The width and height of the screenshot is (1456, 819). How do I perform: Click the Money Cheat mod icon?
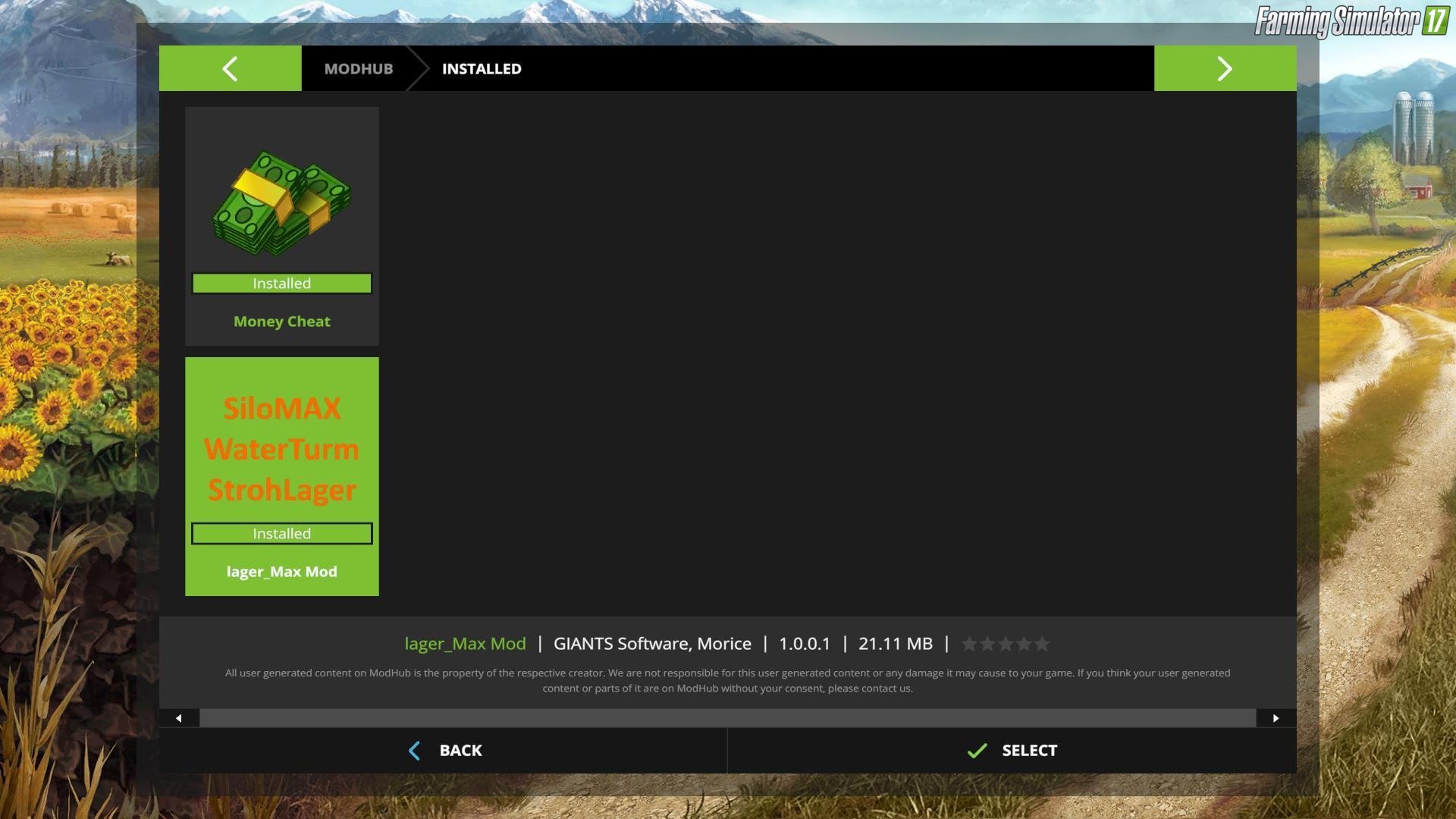click(x=282, y=200)
